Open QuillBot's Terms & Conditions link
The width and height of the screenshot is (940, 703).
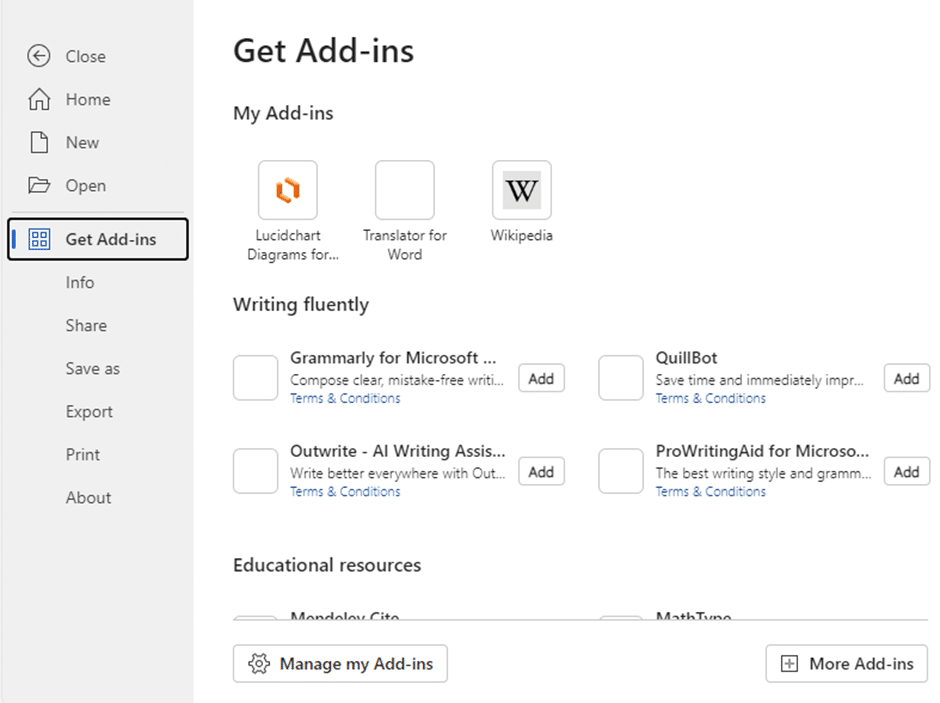point(710,398)
